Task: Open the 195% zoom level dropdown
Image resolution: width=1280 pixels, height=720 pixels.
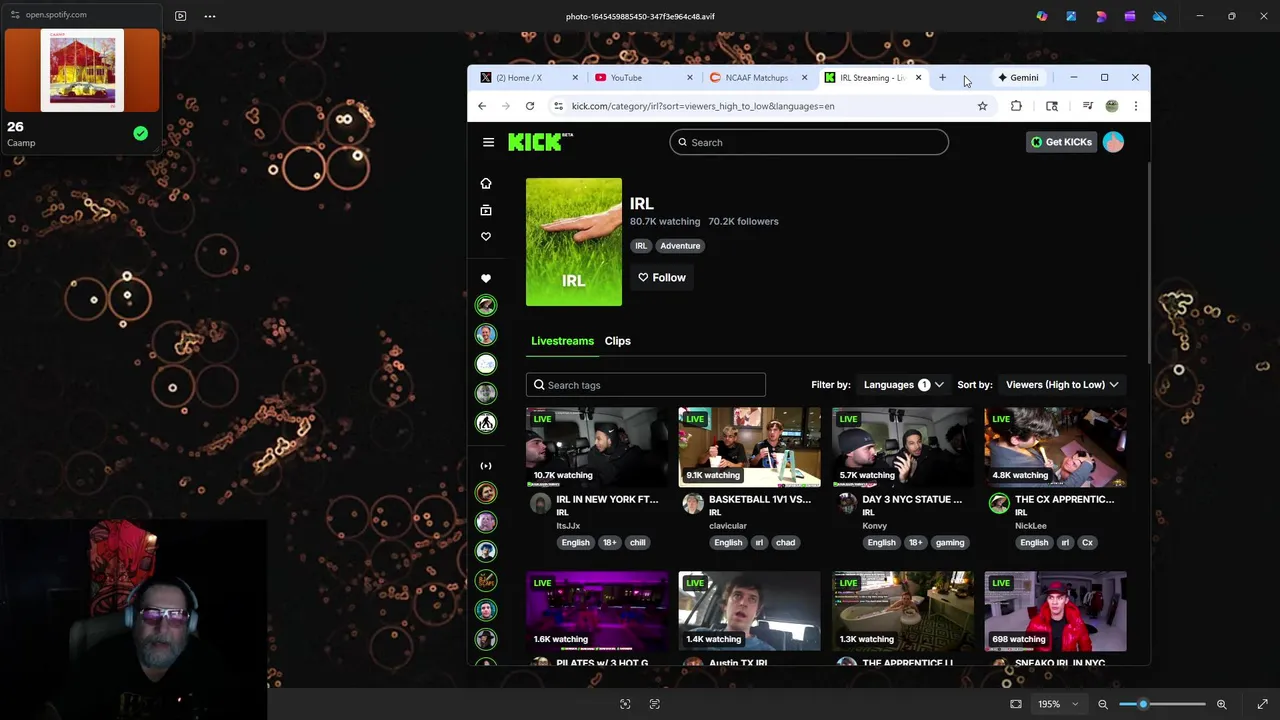Action: pos(1058,704)
